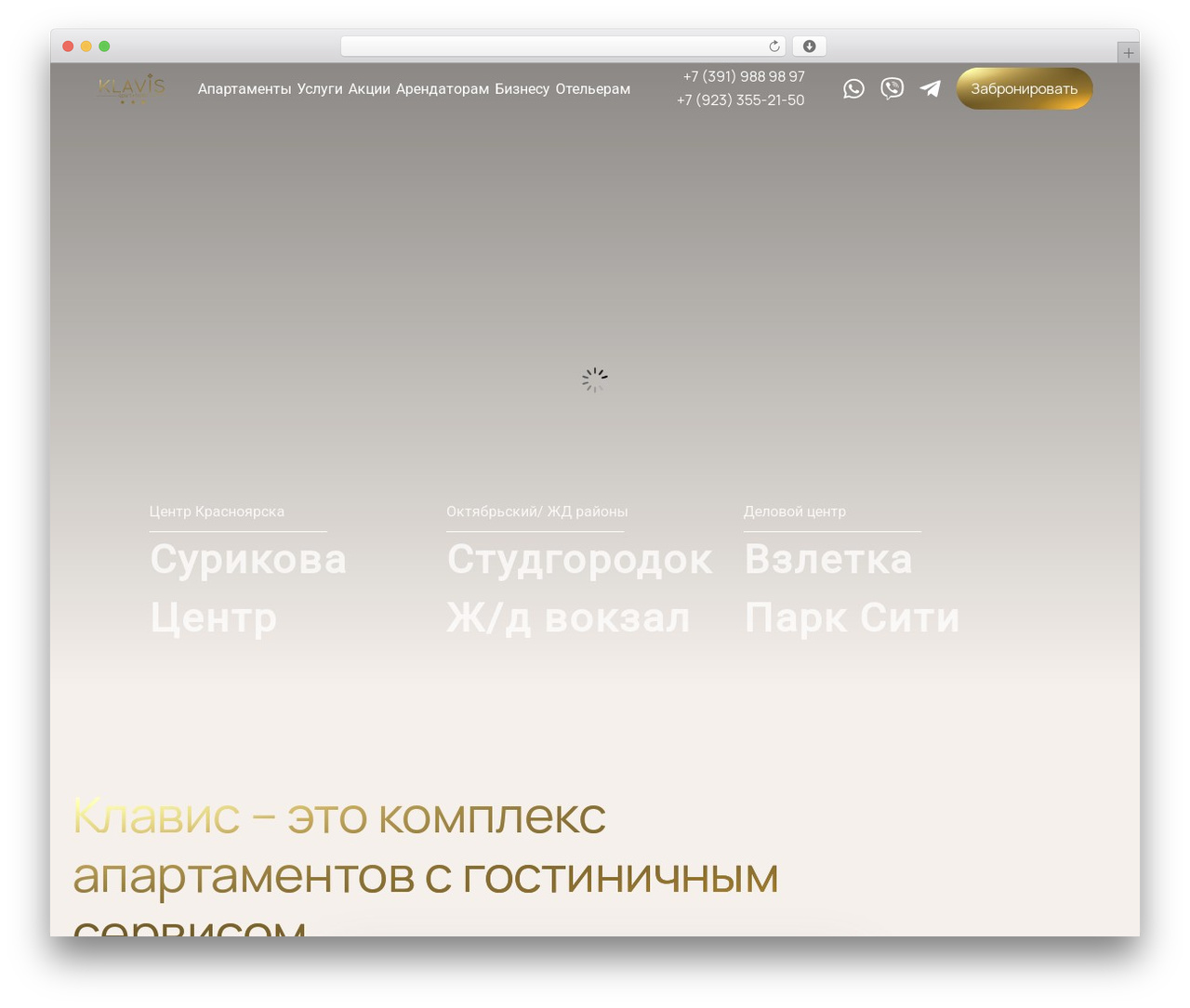This screenshot has width=1190, height=1008.
Task: Select the Ж/д вокзал location link
Action: [x=568, y=618]
